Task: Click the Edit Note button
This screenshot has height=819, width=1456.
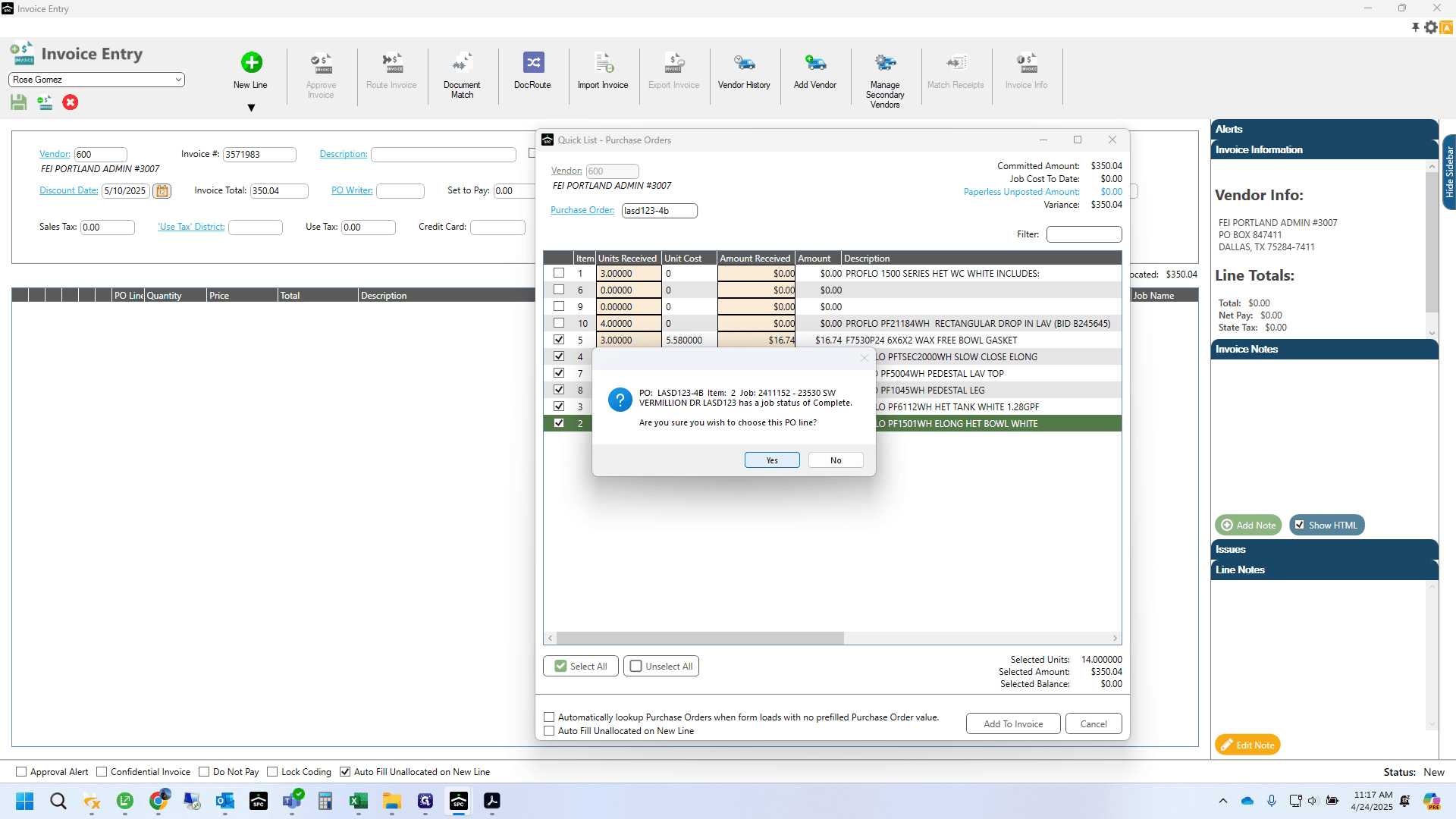Action: coord(1247,745)
